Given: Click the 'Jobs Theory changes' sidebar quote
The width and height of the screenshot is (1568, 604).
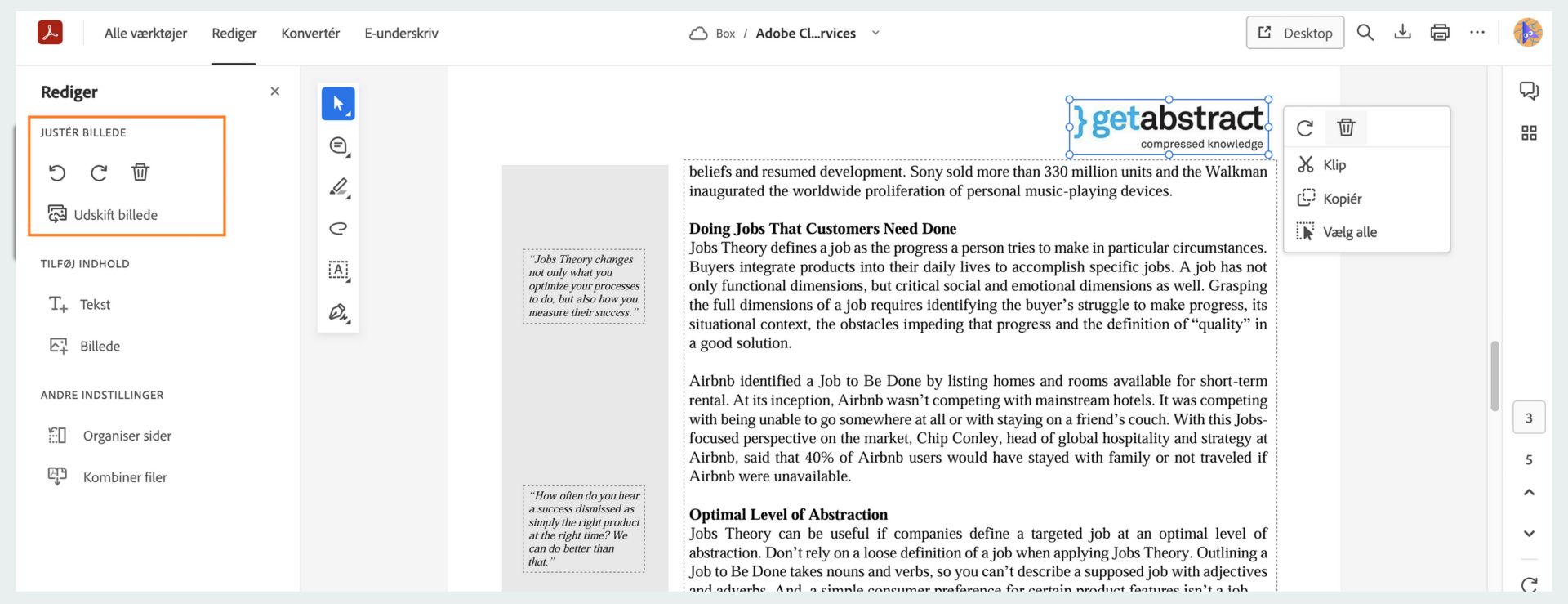Looking at the screenshot, I should tap(584, 286).
